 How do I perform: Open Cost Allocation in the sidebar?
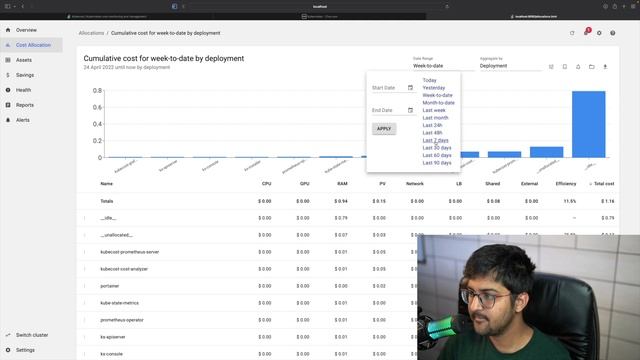click(31, 45)
